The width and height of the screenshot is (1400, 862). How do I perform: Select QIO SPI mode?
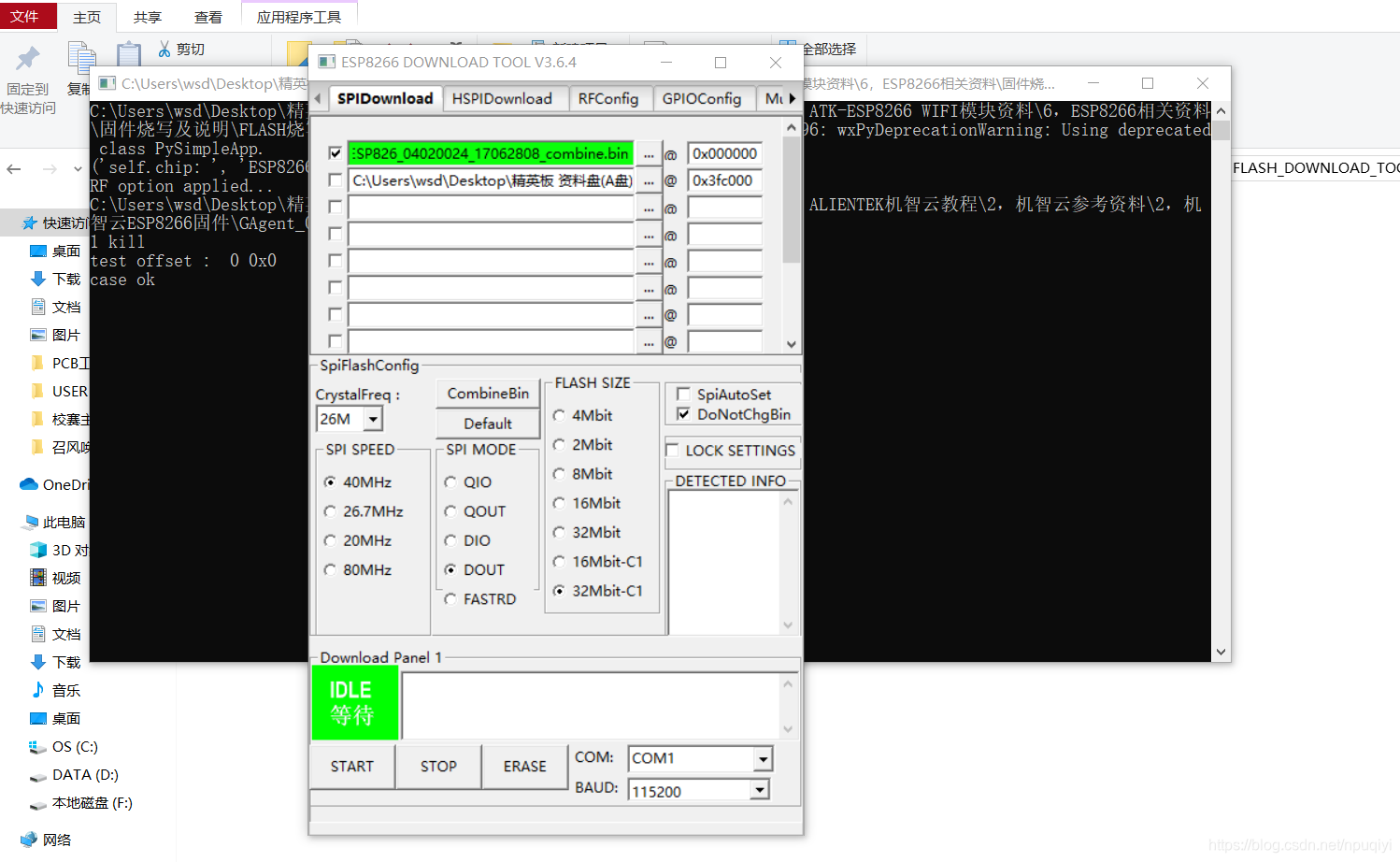tap(450, 482)
